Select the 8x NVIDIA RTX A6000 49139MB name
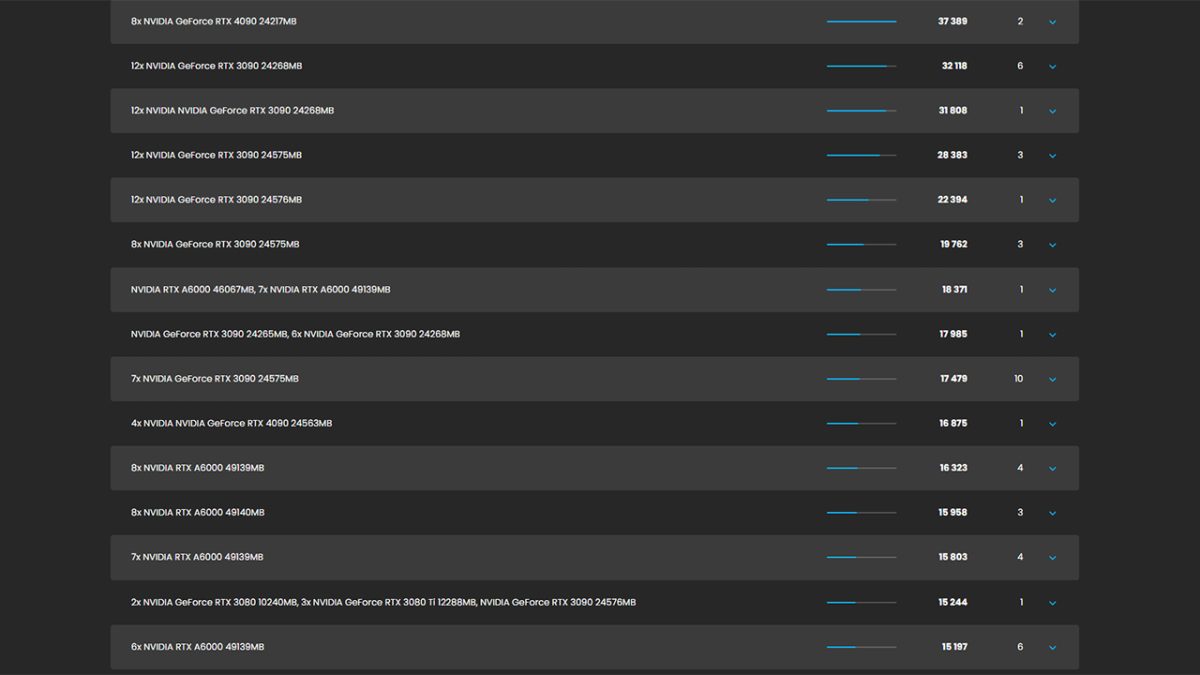The width and height of the screenshot is (1200, 675). pyautogui.click(x=197, y=468)
